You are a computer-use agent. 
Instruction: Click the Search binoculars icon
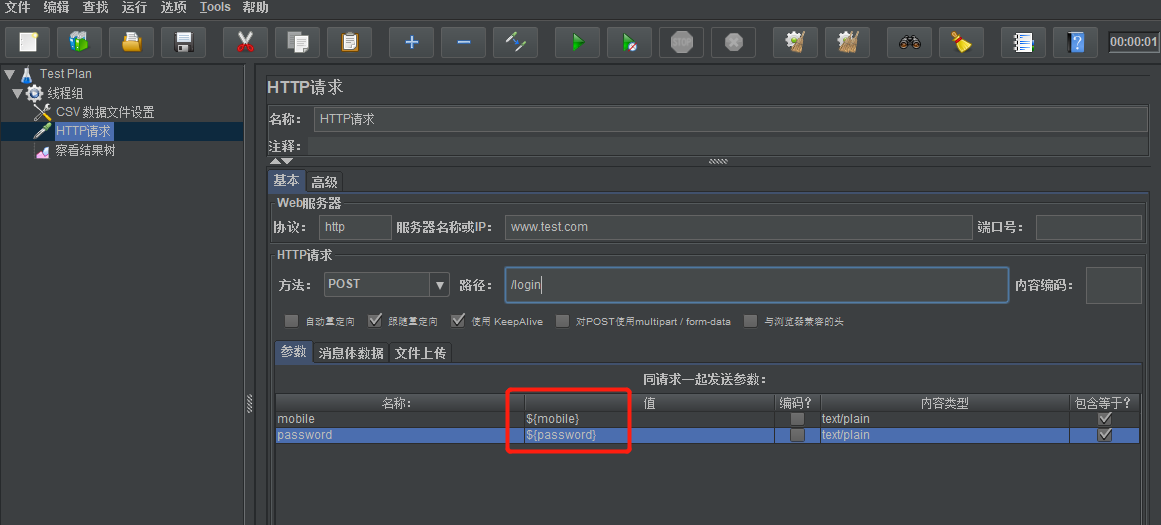tap(909, 42)
